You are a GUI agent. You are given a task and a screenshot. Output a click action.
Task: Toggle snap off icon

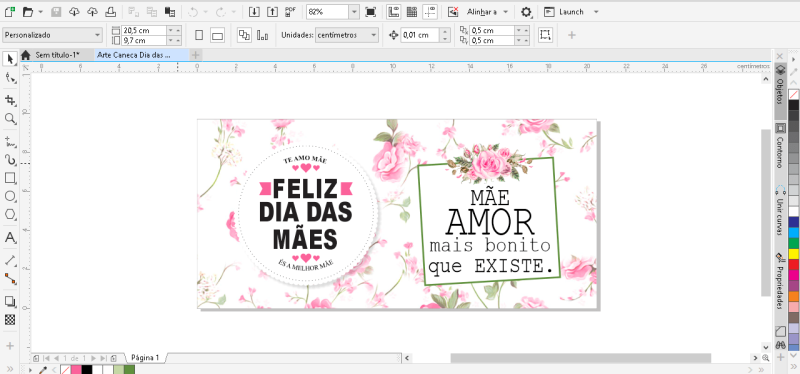click(x=452, y=12)
